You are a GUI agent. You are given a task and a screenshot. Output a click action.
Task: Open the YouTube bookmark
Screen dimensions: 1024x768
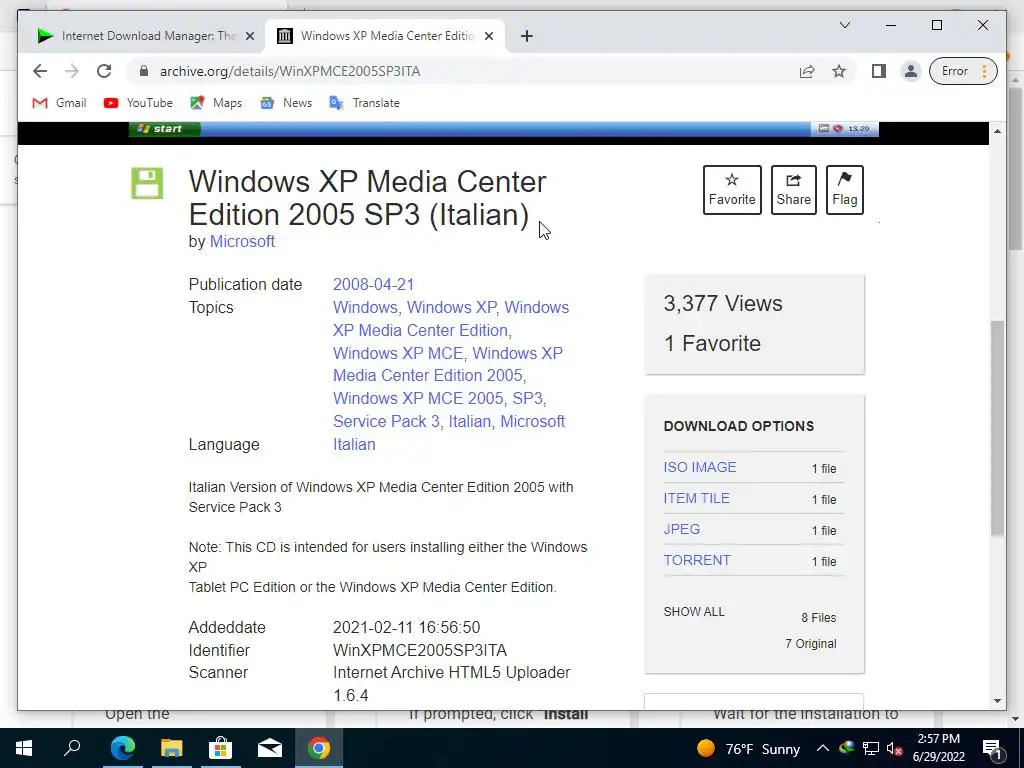(138, 103)
